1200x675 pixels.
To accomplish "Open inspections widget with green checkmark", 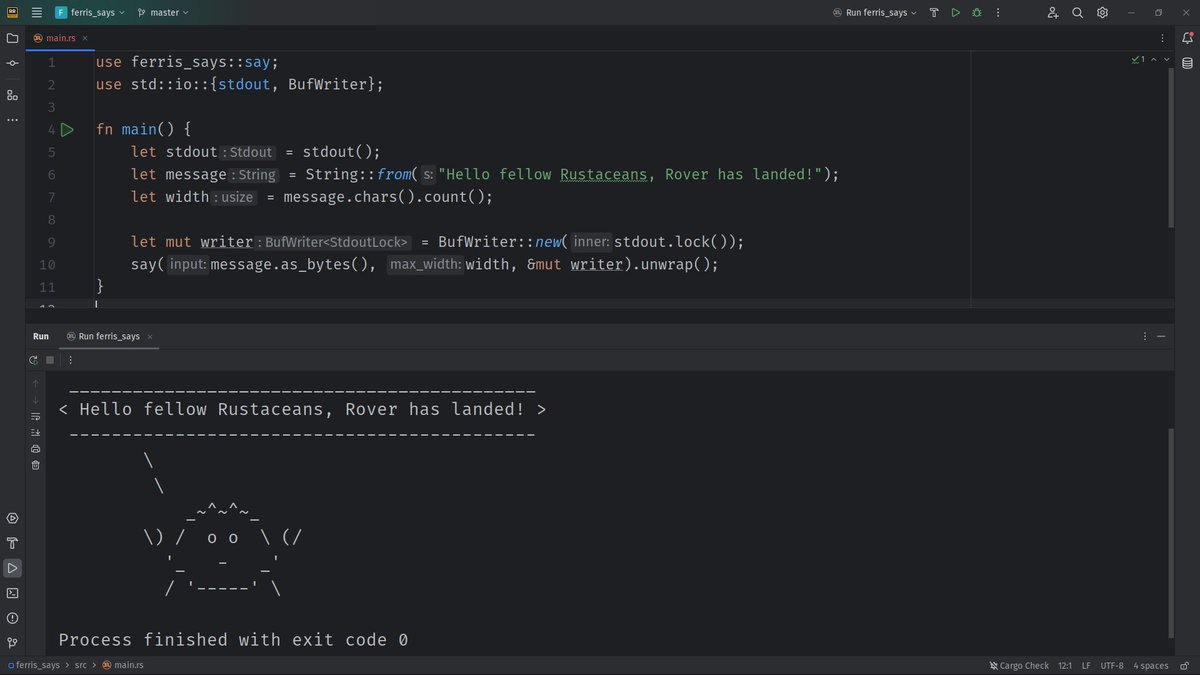I will 1138,60.
